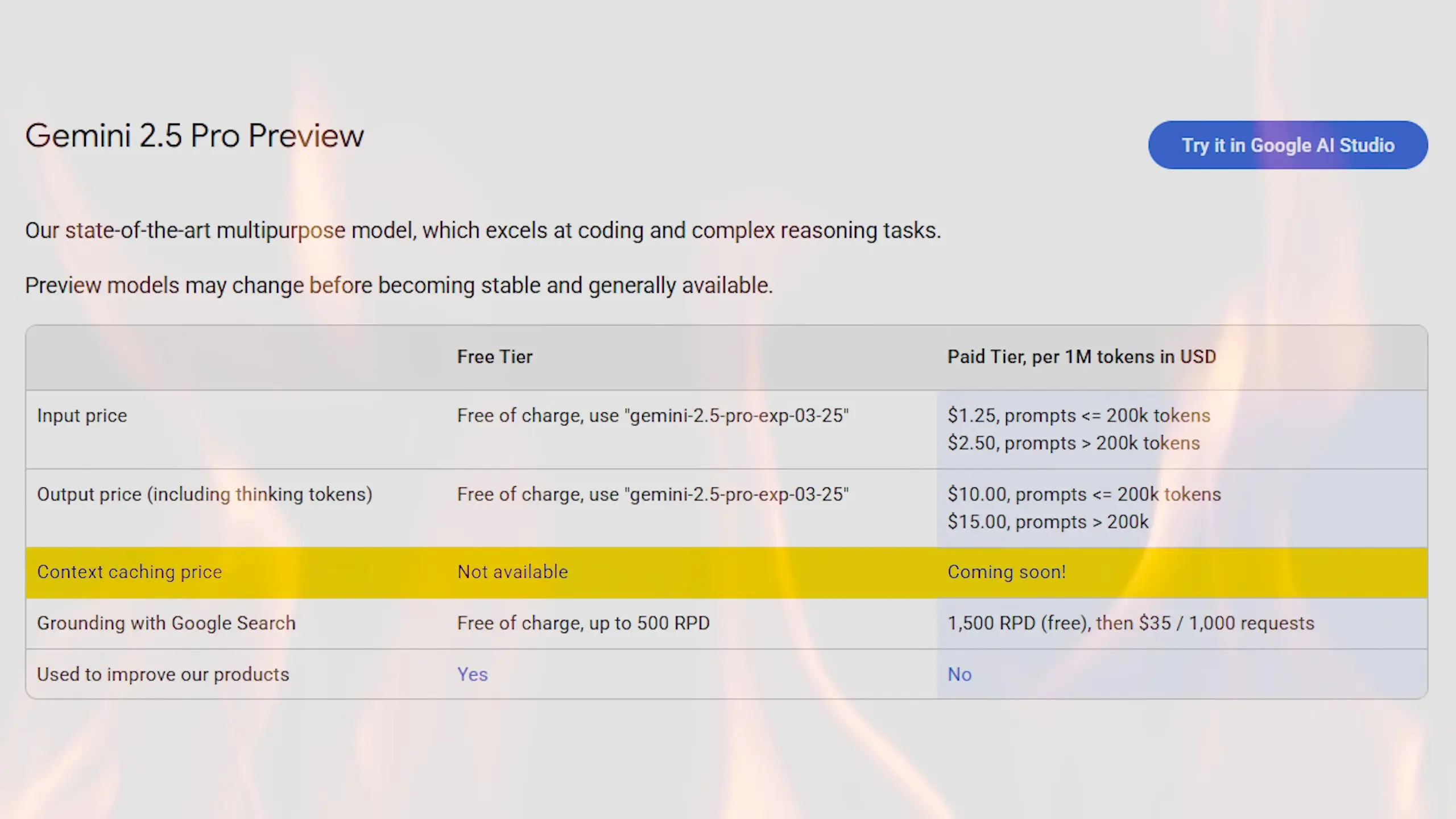Click the Free of charge text in Input price row
Viewport: 1456px width, 819px height.
click(x=653, y=416)
